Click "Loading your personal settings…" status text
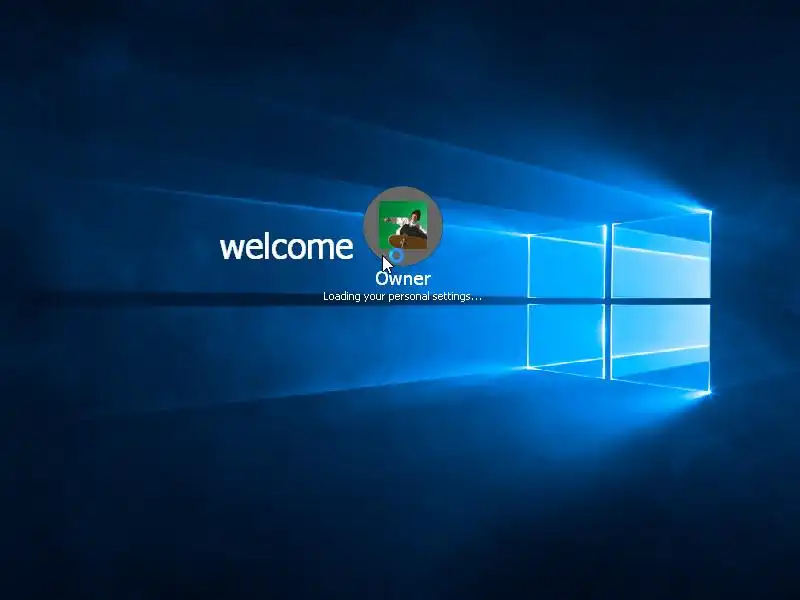This screenshot has height=600, width=800. pyautogui.click(x=402, y=296)
